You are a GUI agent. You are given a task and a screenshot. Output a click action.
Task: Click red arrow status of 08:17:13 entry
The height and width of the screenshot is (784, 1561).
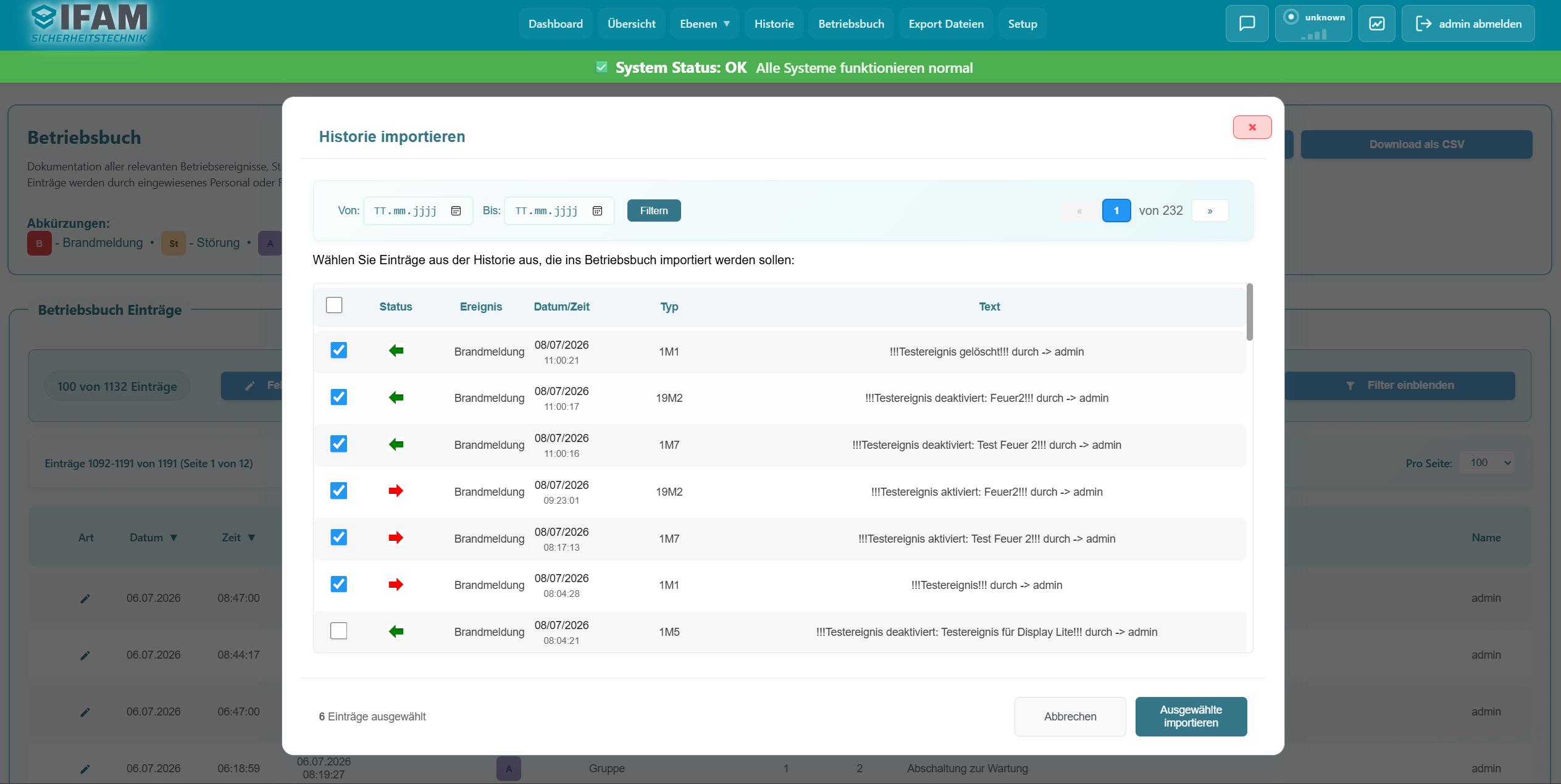pyautogui.click(x=396, y=538)
